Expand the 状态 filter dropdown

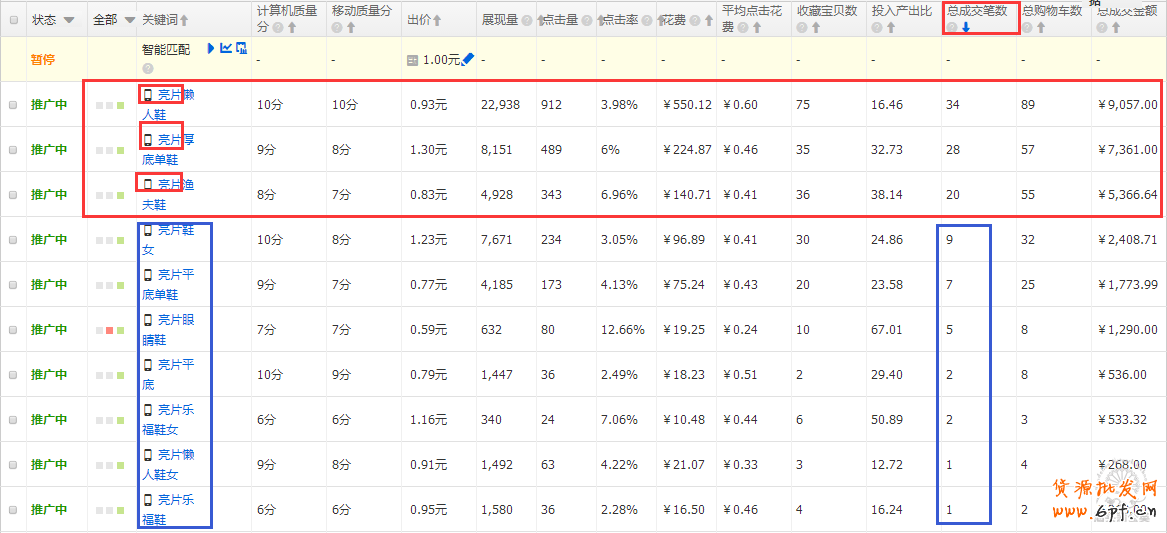coord(69,20)
